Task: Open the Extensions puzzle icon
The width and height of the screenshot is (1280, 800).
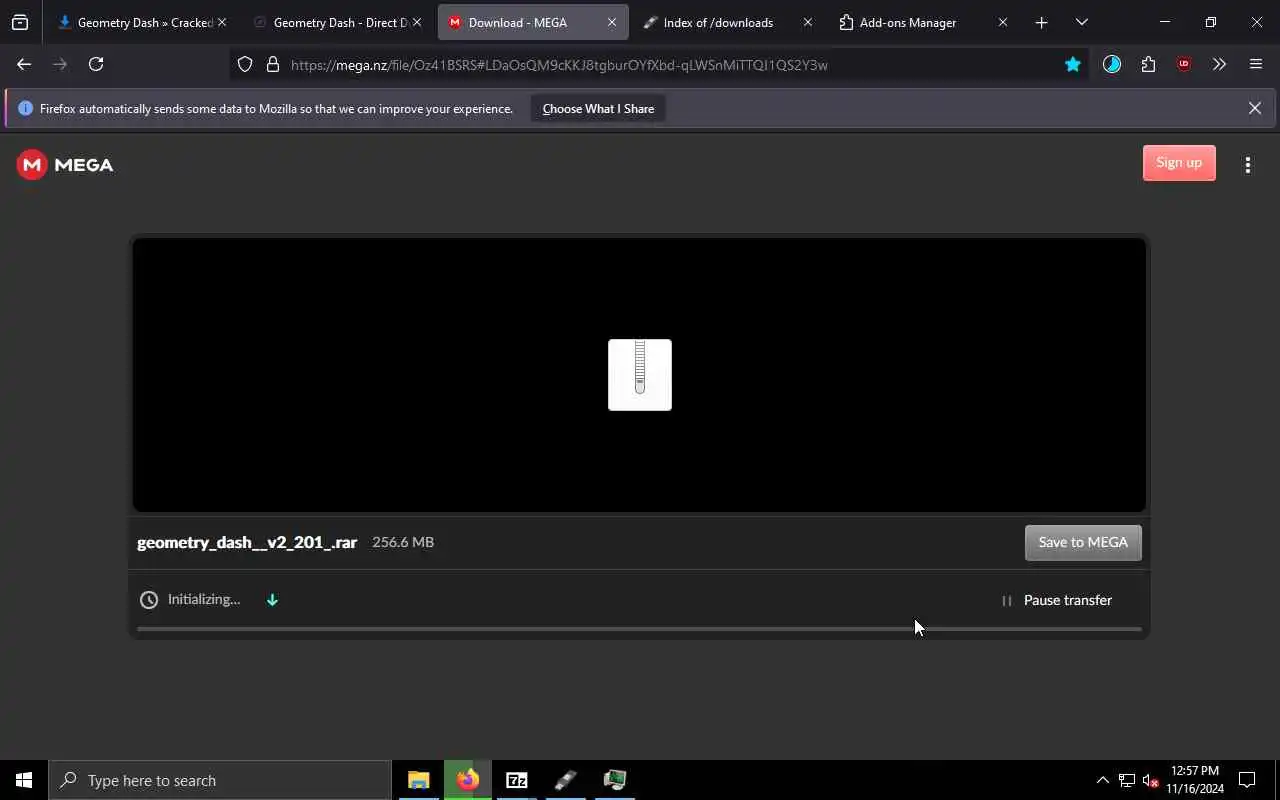Action: [1148, 64]
